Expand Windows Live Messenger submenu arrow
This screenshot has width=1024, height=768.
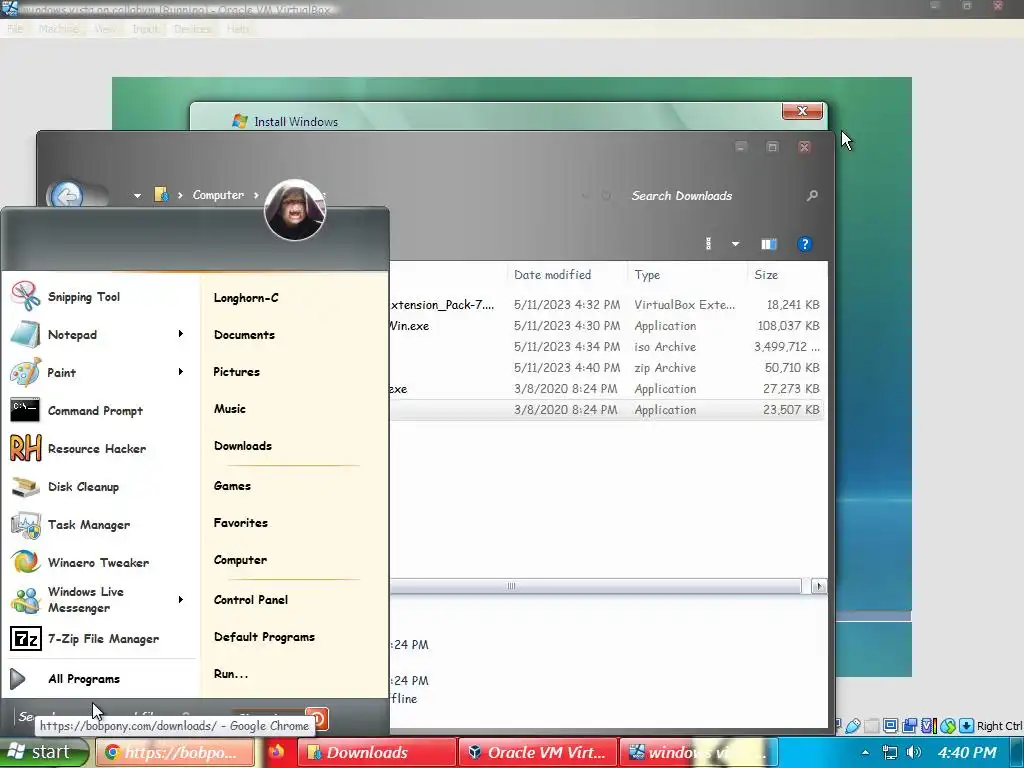click(x=181, y=599)
